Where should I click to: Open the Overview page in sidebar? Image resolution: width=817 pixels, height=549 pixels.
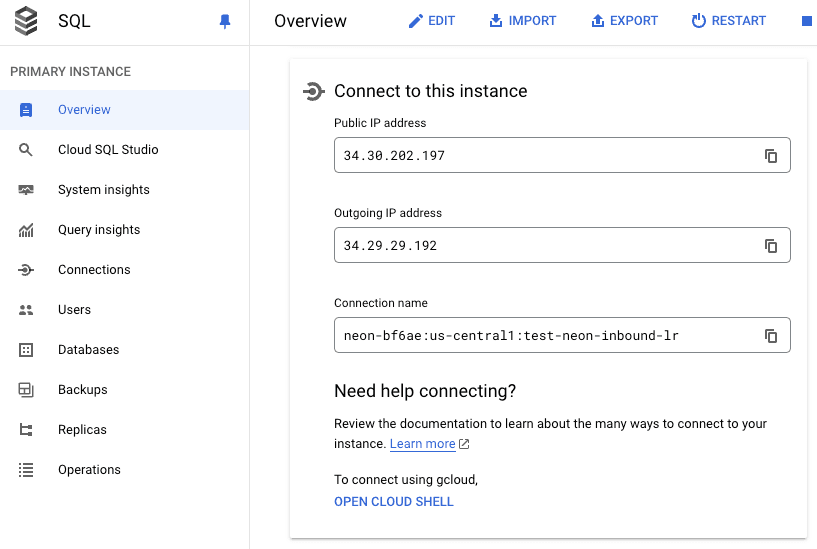[84, 110]
